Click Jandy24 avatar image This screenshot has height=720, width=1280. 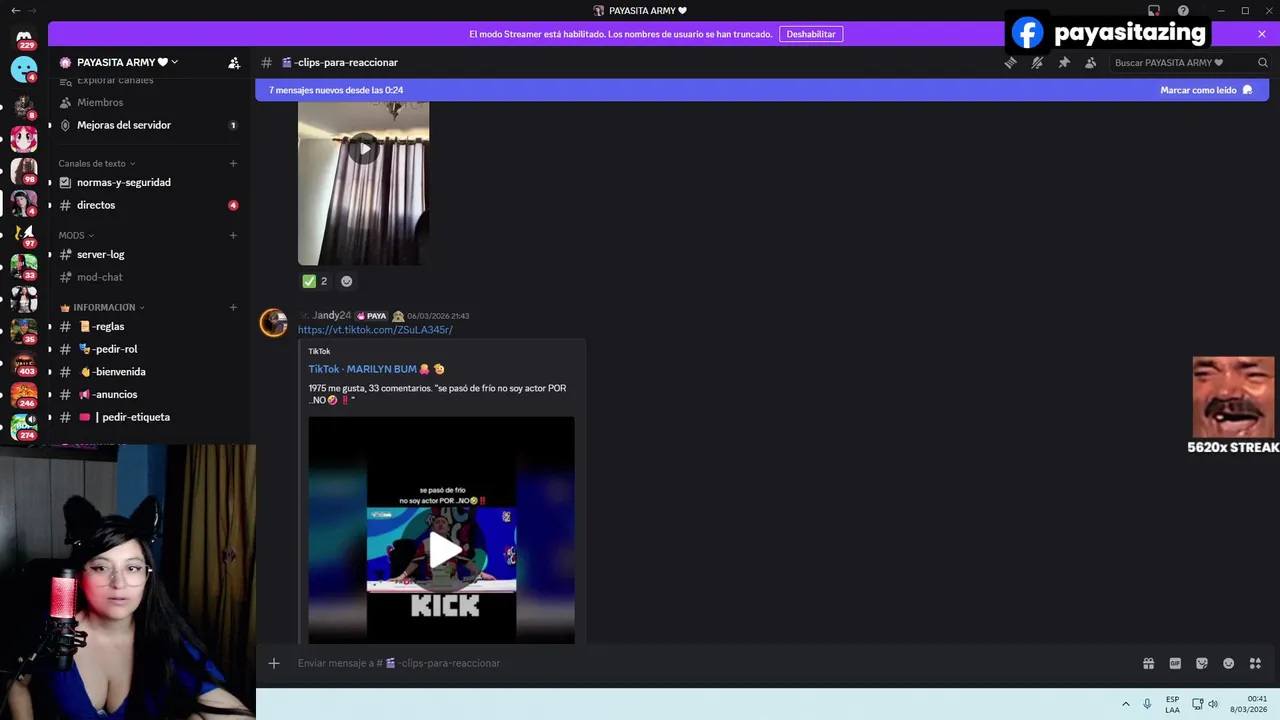[x=274, y=323]
